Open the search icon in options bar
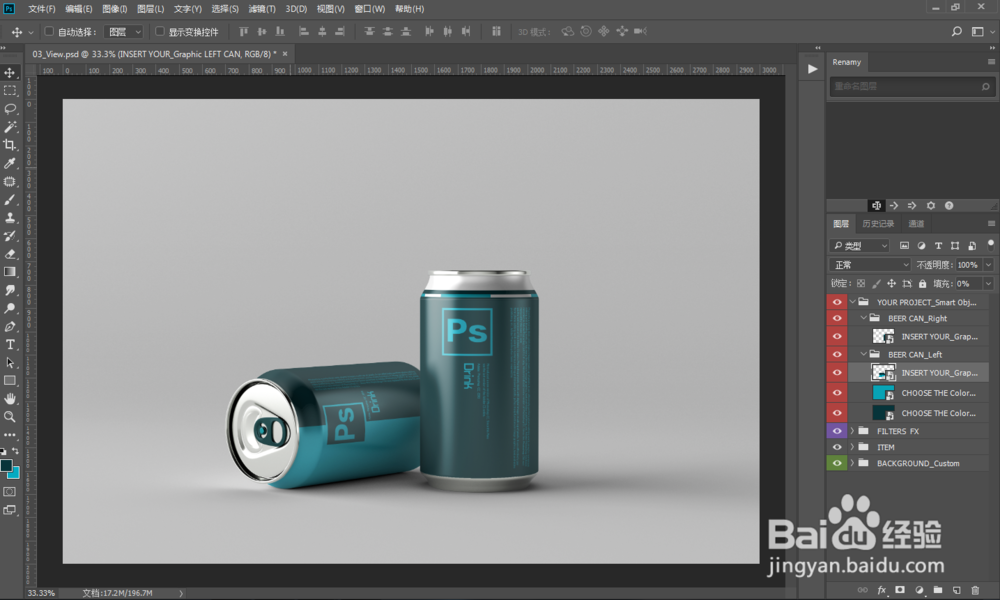The width and height of the screenshot is (1000, 600). [x=956, y=31]
